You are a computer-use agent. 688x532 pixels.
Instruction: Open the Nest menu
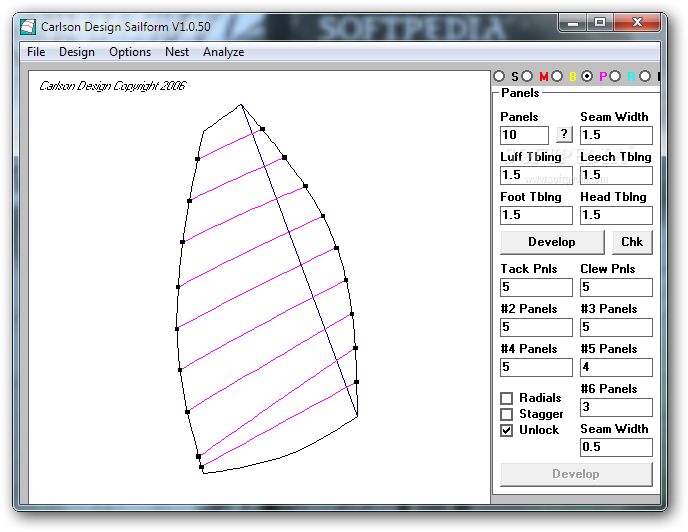177,52
